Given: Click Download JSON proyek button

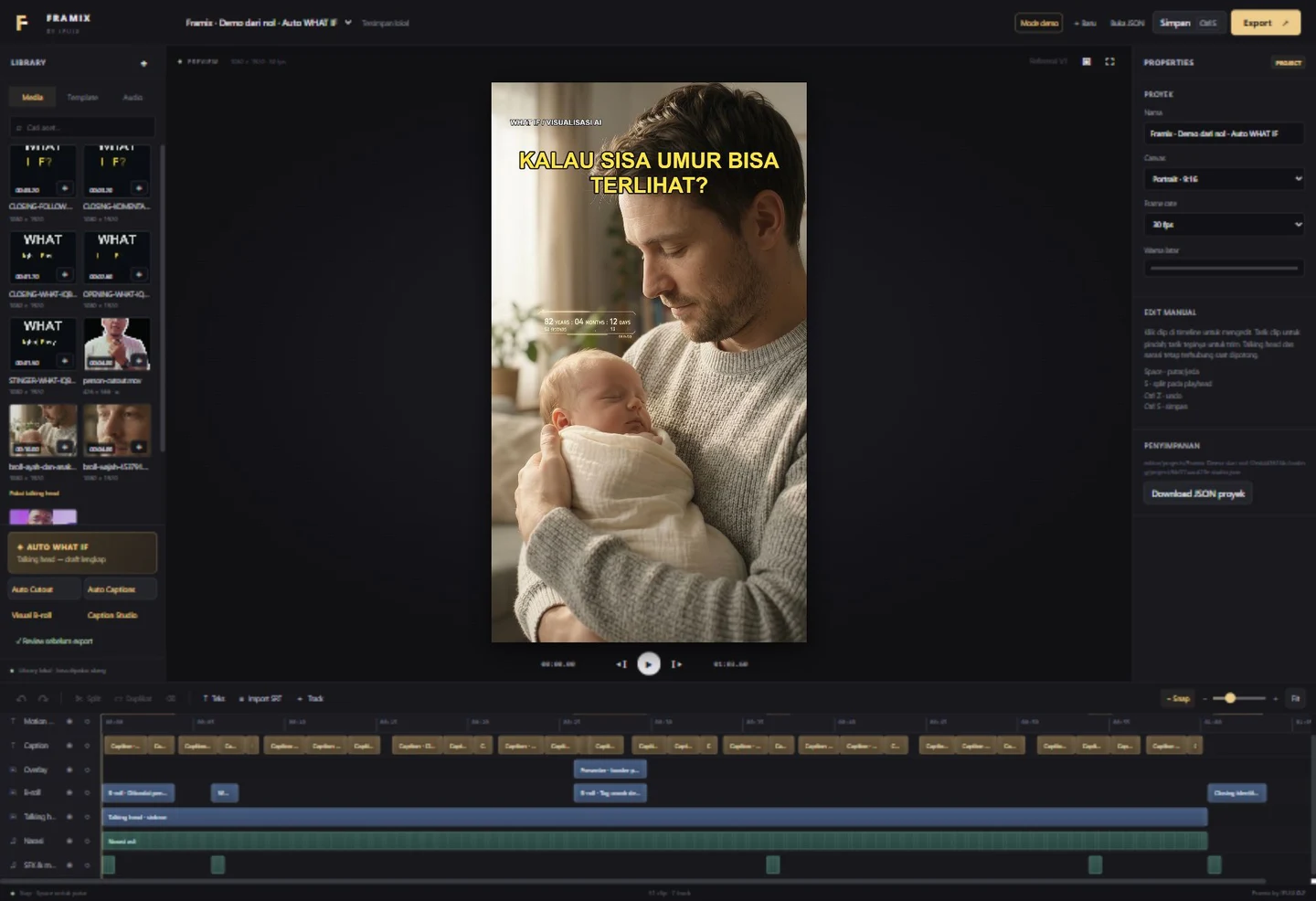Looking at the screenshot, I should (x=1197, y=493).
